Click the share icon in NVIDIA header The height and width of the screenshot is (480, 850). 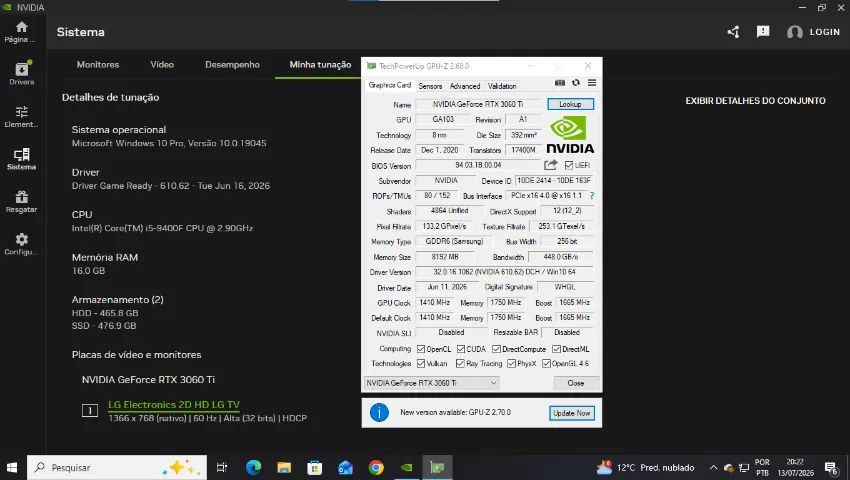[733, 32]
